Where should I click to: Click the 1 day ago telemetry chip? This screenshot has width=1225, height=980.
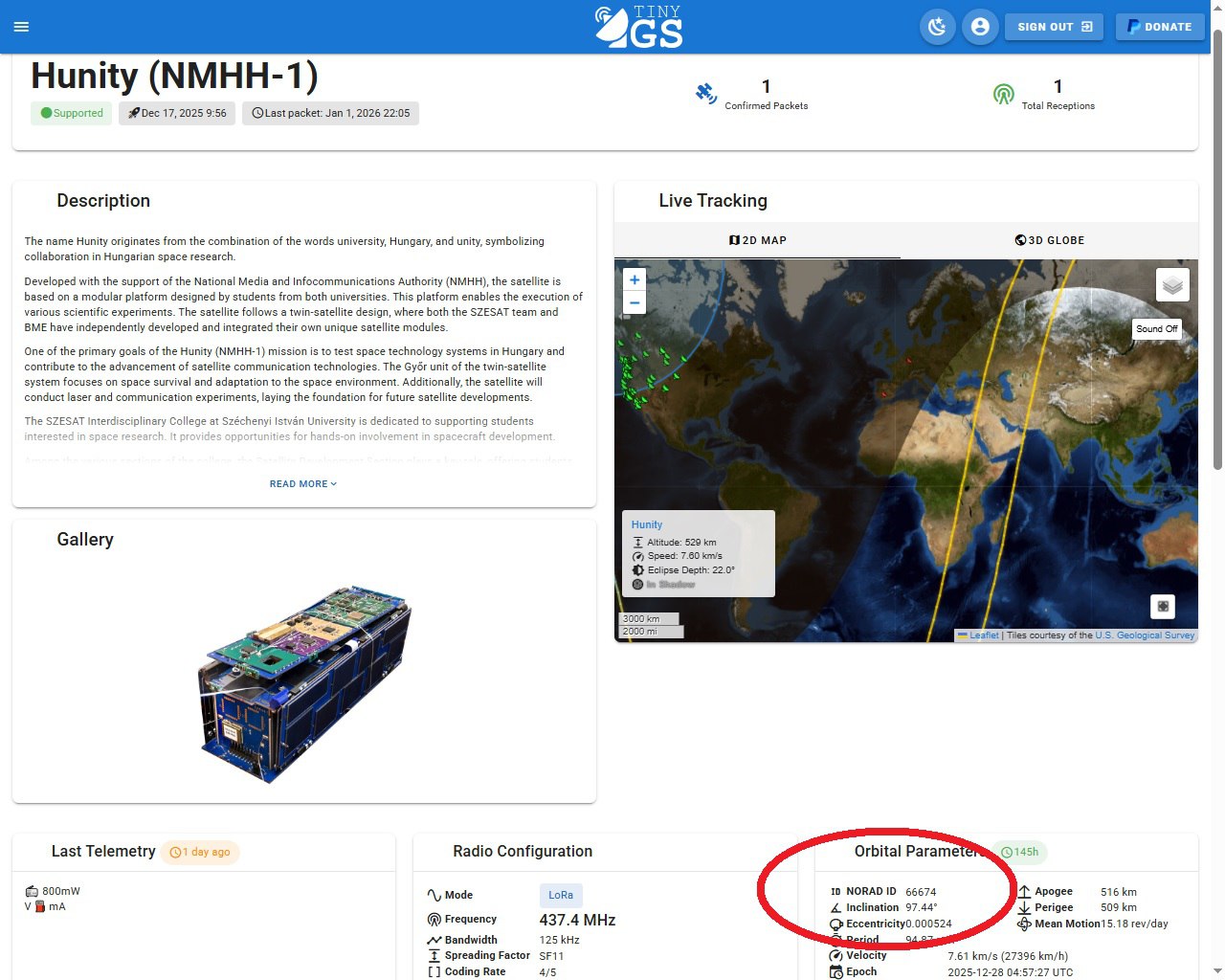(x=200, y=852)
